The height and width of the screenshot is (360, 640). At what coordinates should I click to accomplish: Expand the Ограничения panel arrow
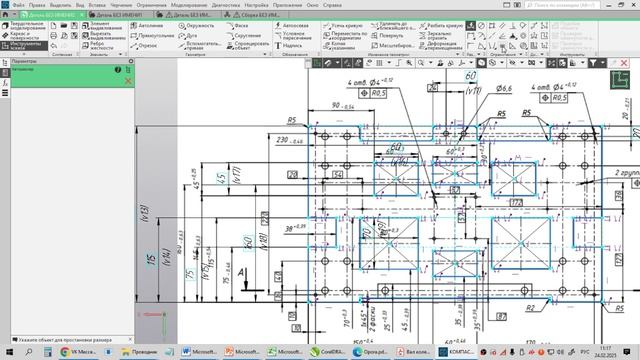pos(520,54)
